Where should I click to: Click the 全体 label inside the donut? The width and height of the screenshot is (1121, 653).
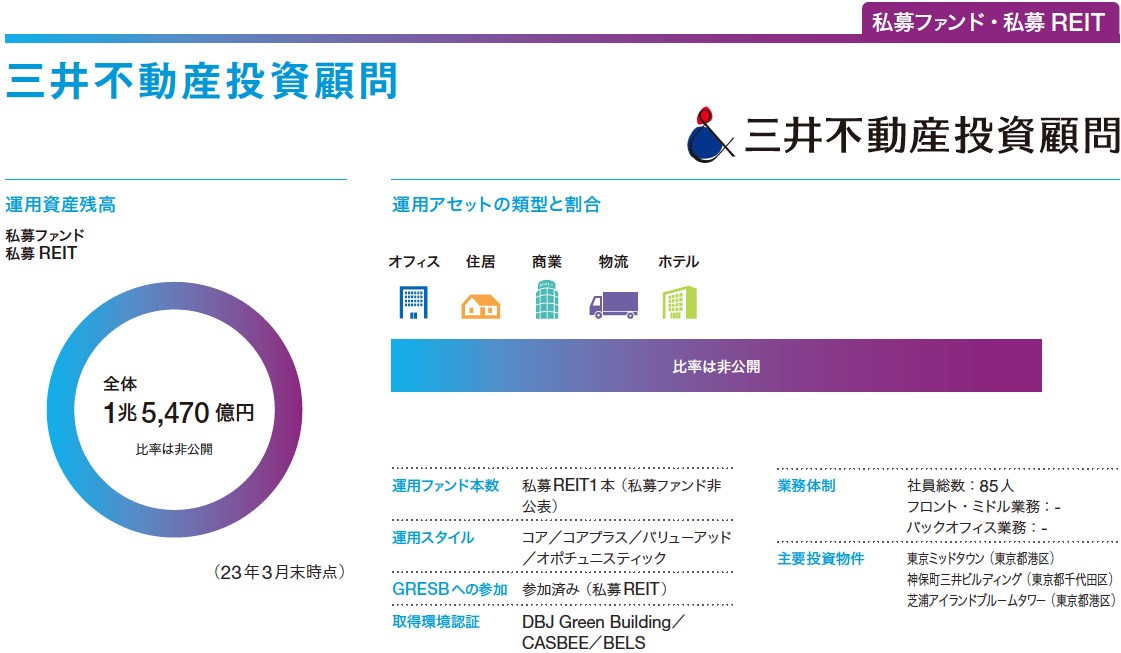point(120,384)
